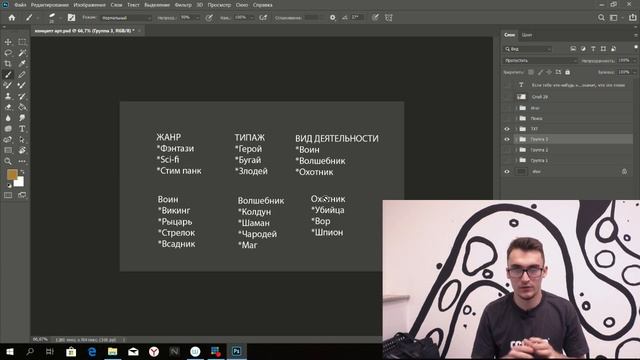Filter layers by type layer icon

593,49
